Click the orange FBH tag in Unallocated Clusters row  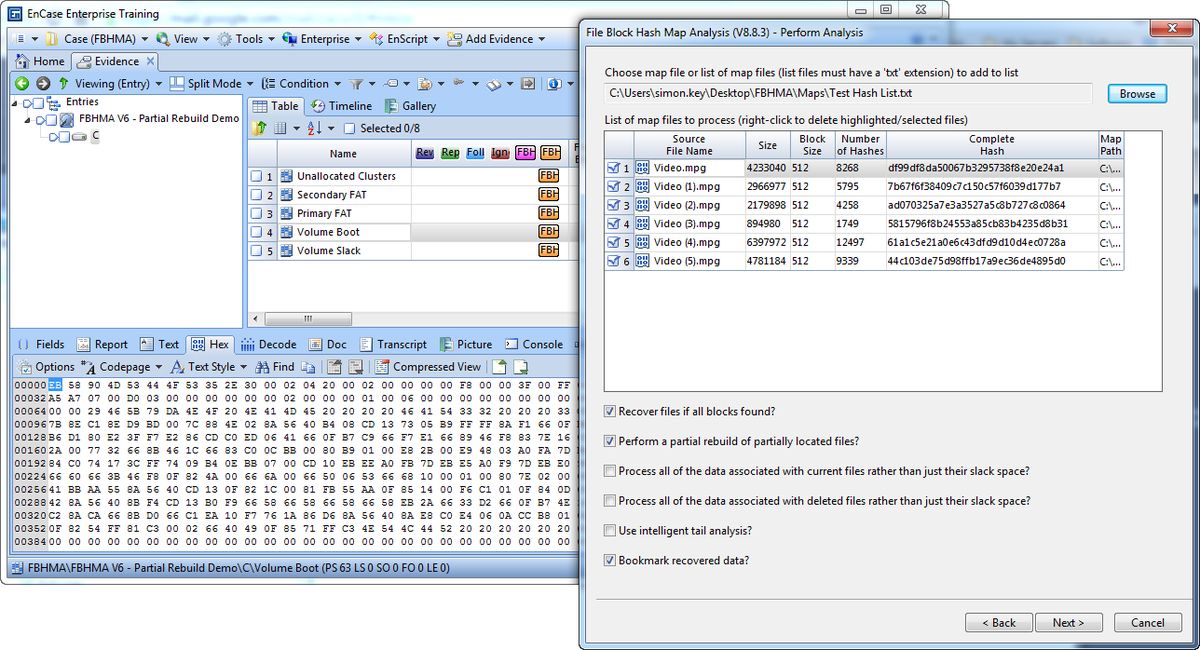click(549, 176)
